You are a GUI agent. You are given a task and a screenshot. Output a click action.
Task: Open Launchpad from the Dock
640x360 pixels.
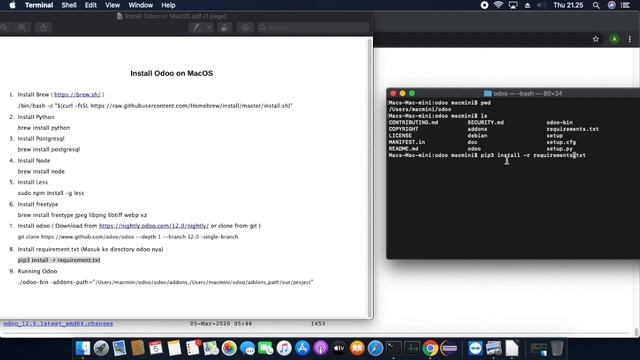click(101, 348)
